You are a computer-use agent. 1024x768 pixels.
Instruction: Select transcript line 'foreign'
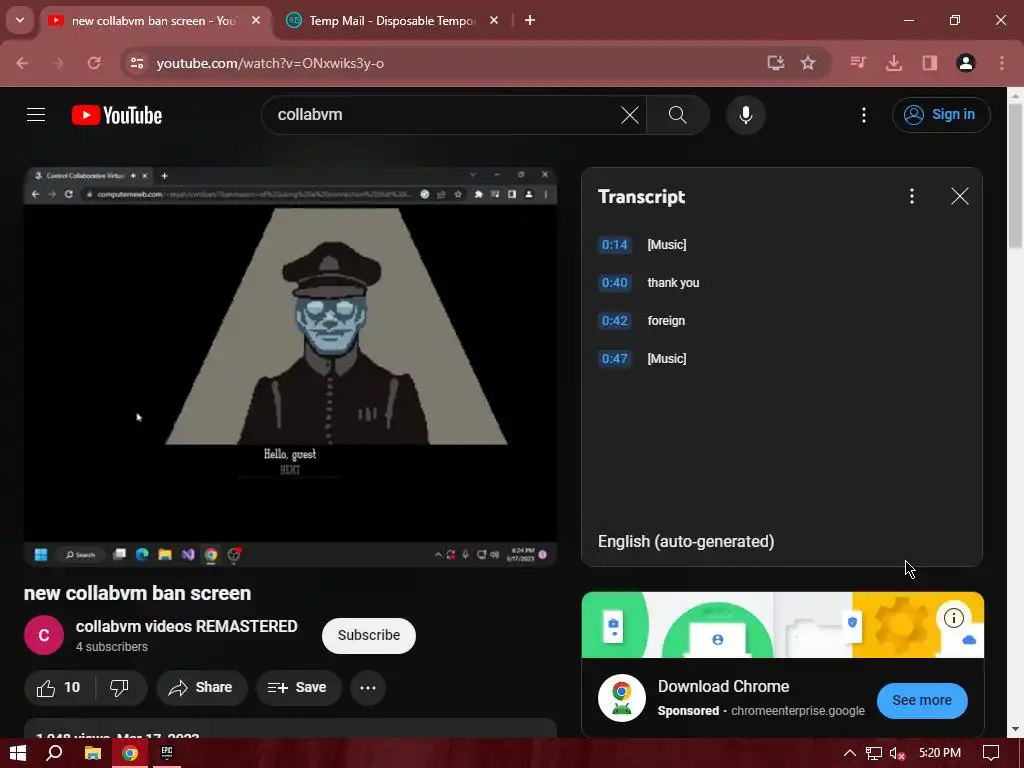tap(666, 320)
